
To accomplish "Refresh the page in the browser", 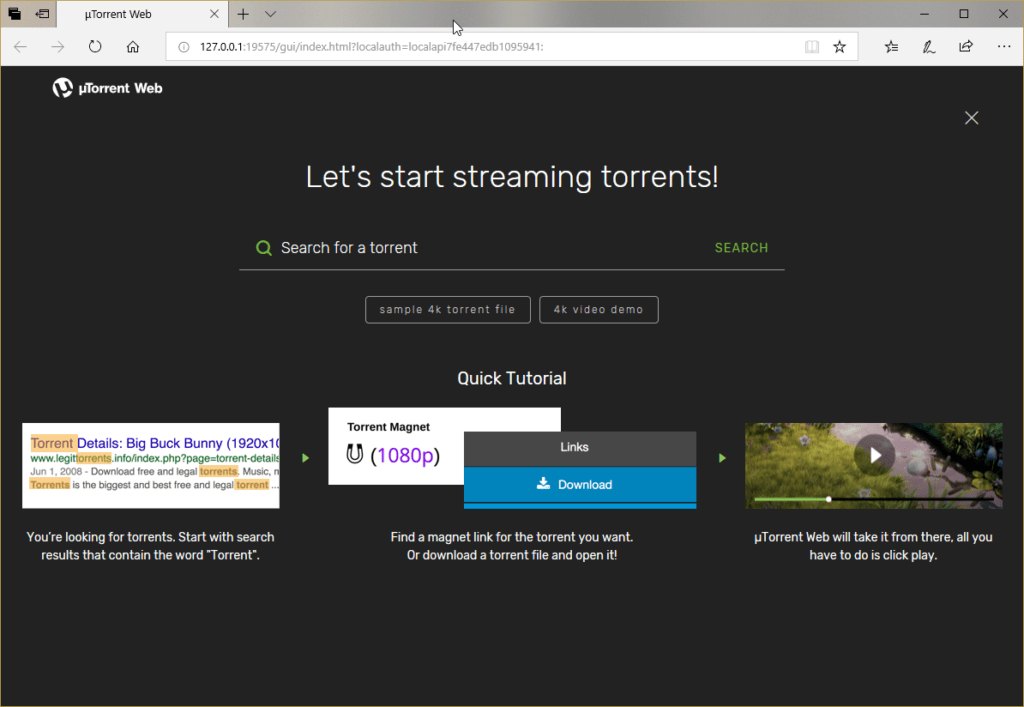I will click(x=95, y=46).
